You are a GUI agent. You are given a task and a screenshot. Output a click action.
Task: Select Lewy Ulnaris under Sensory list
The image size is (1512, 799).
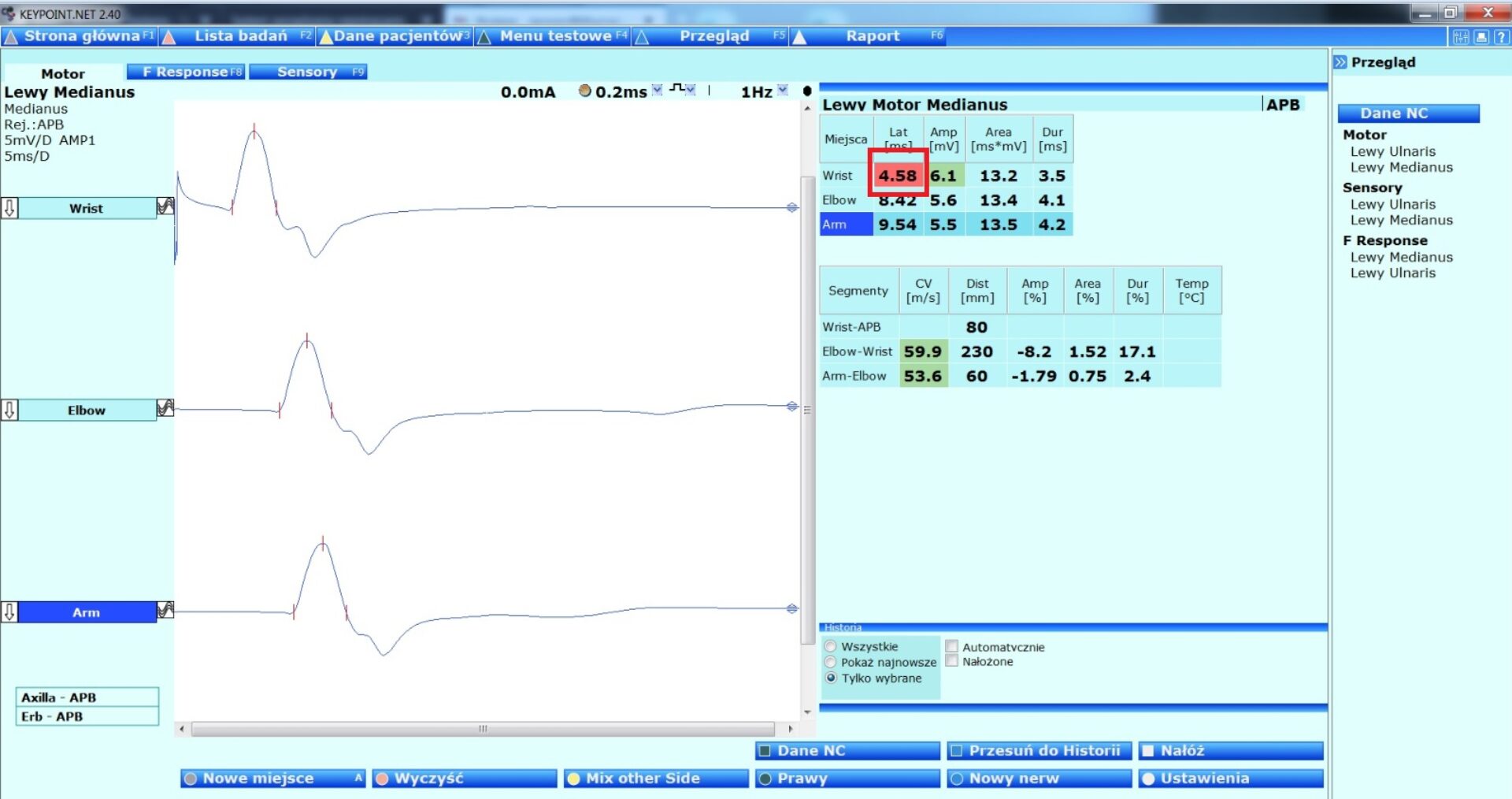coord(1392,204)
